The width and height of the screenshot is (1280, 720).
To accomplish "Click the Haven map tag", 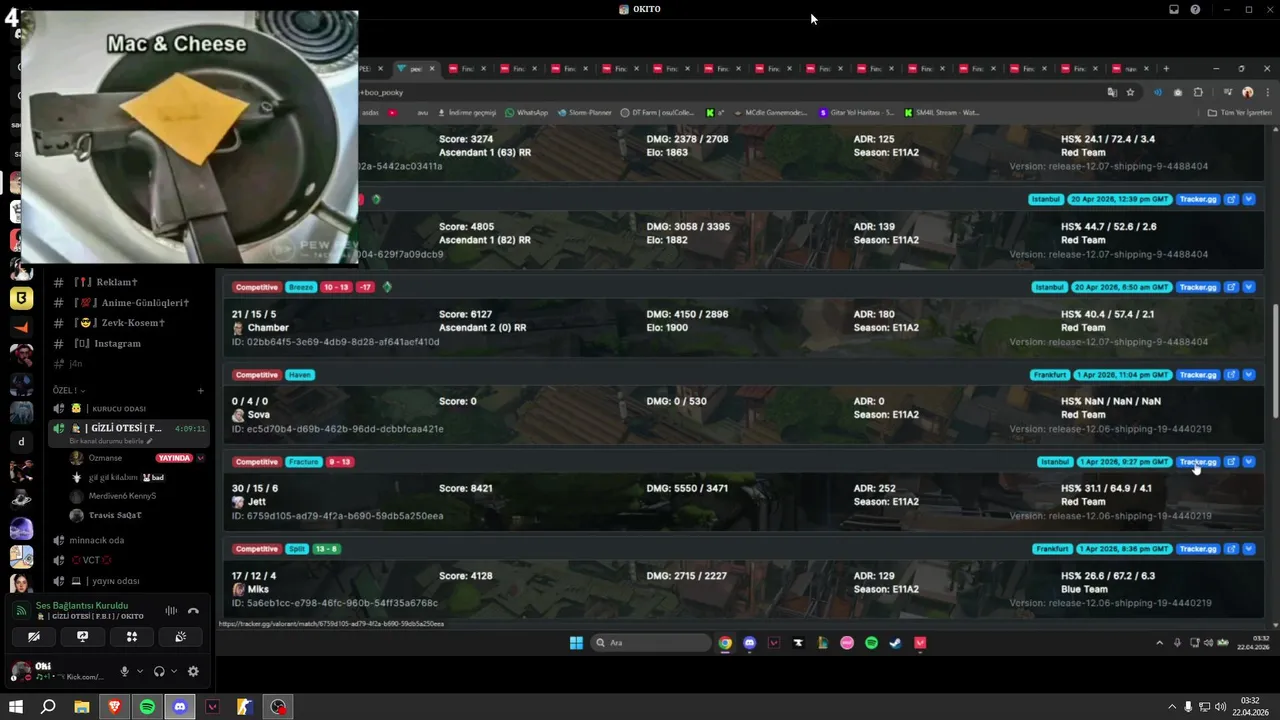I will [300, 375].
